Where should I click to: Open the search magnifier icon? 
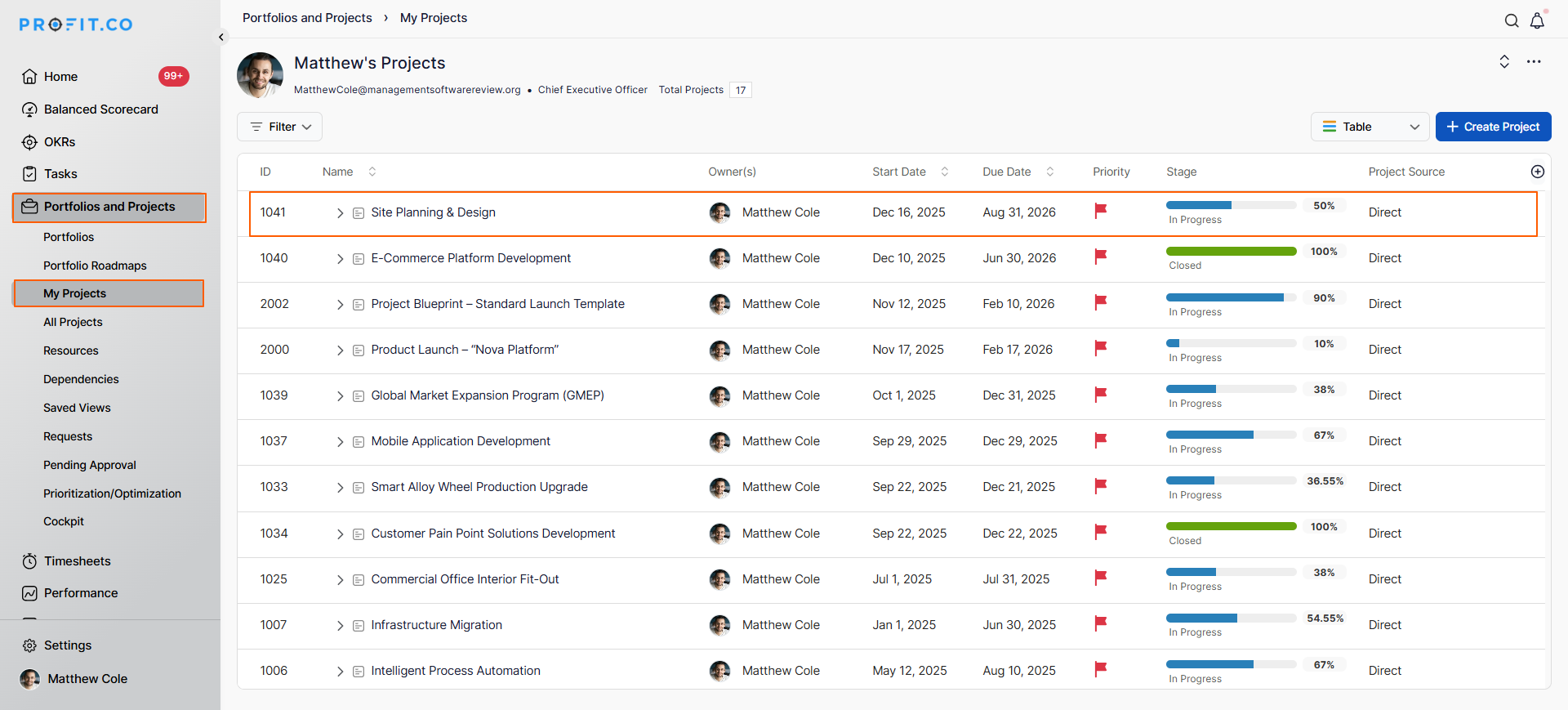pos(1512,21)
